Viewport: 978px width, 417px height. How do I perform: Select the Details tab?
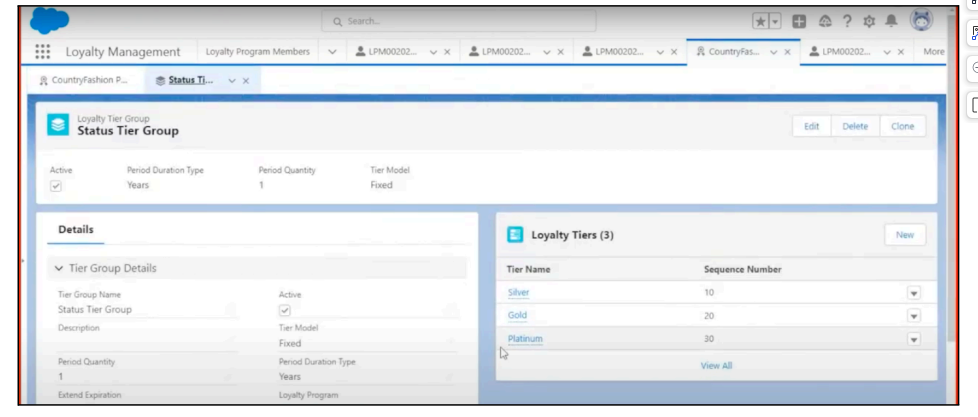[x=76, y=229]
